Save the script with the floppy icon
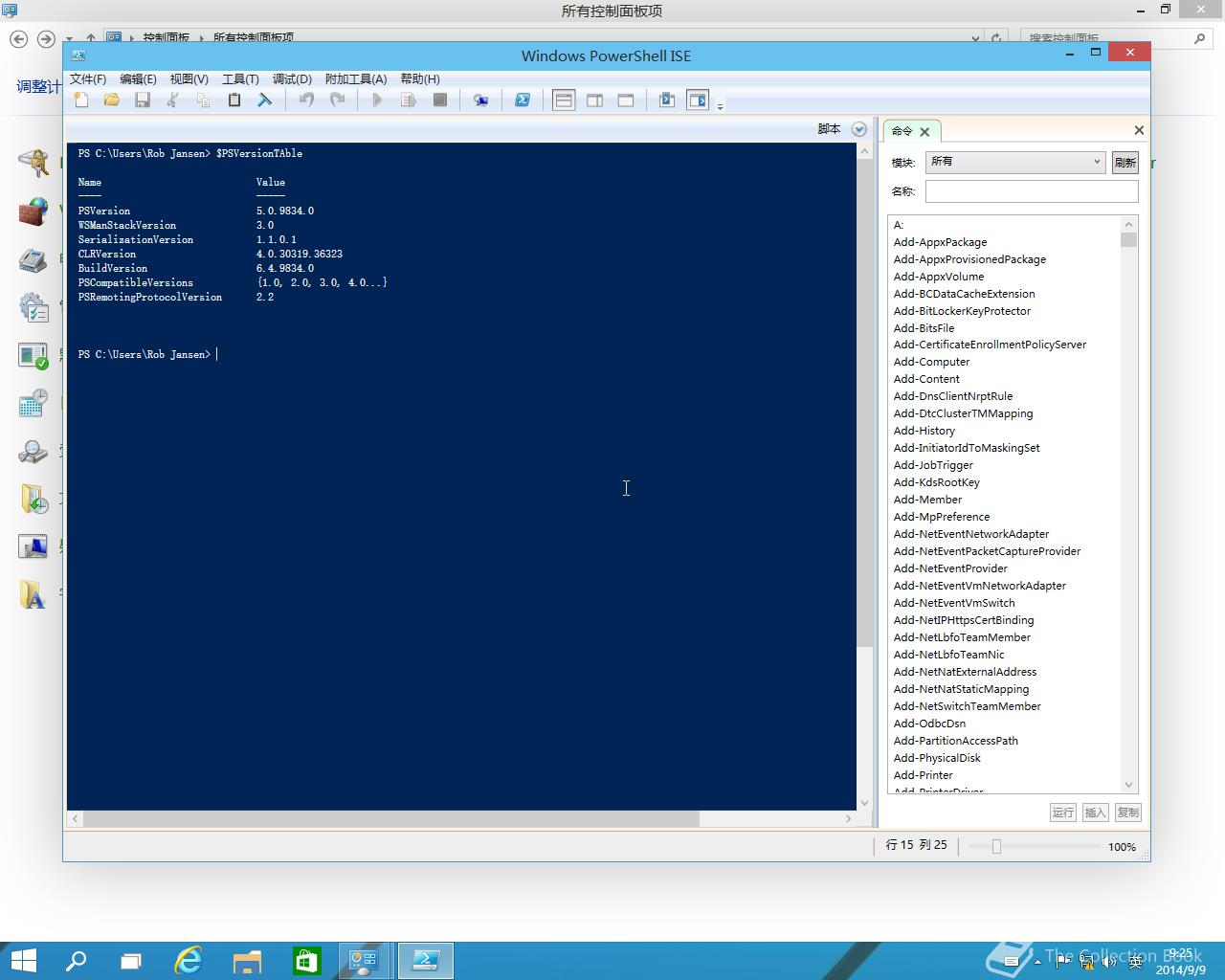 pos(143,100)
